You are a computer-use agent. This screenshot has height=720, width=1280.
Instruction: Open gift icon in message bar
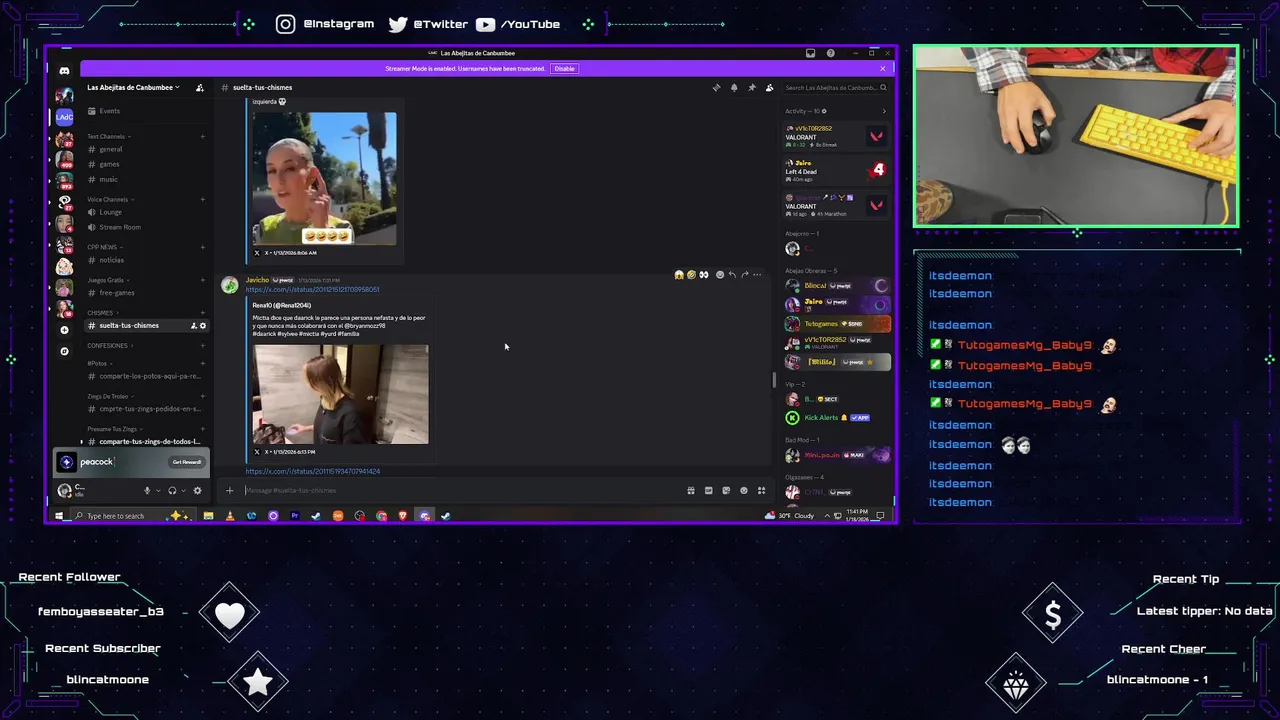pyautogui.click(x=691, y=490)
